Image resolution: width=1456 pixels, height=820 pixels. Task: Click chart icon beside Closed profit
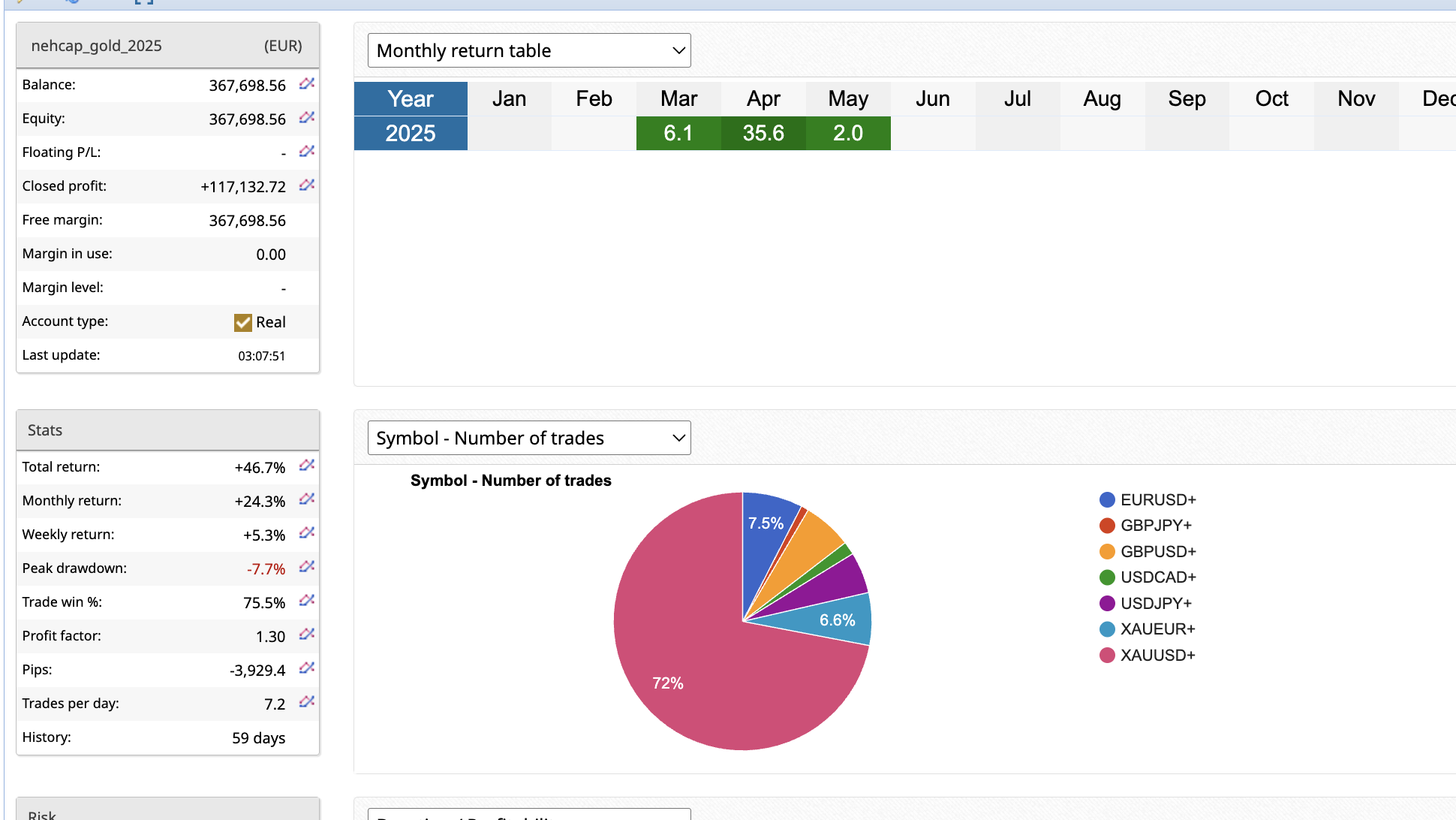tap(306, 185)
